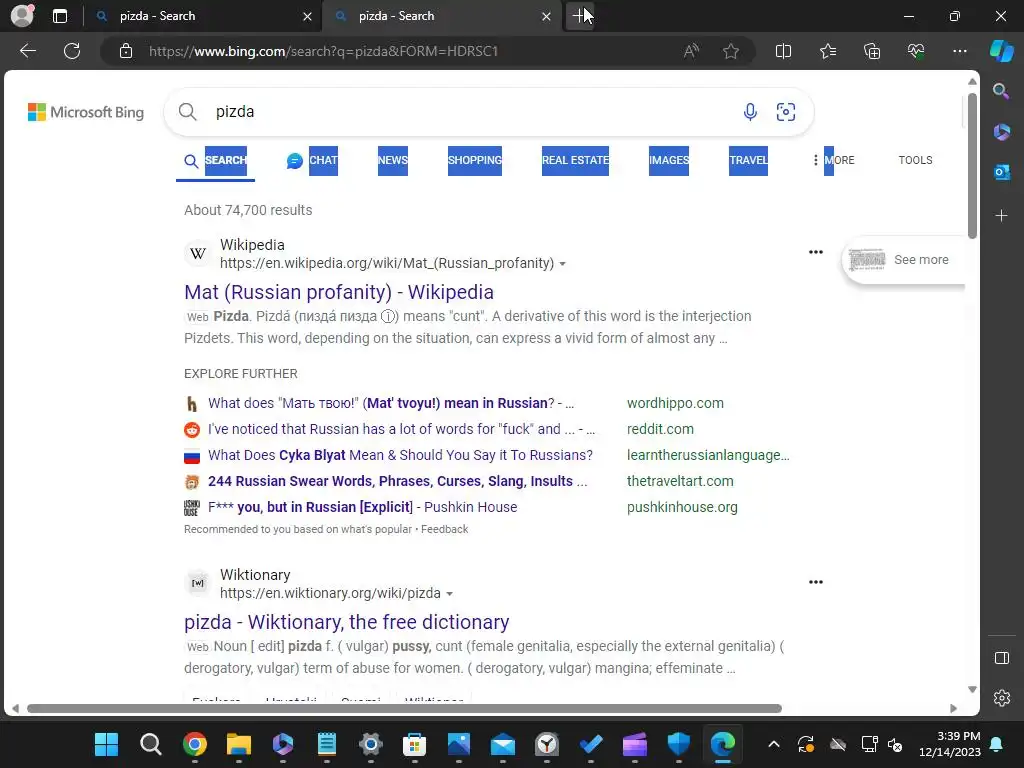Open Edge Settings and more menu
This screenshot has width=1024, height=768.
(x=959, y=51)
